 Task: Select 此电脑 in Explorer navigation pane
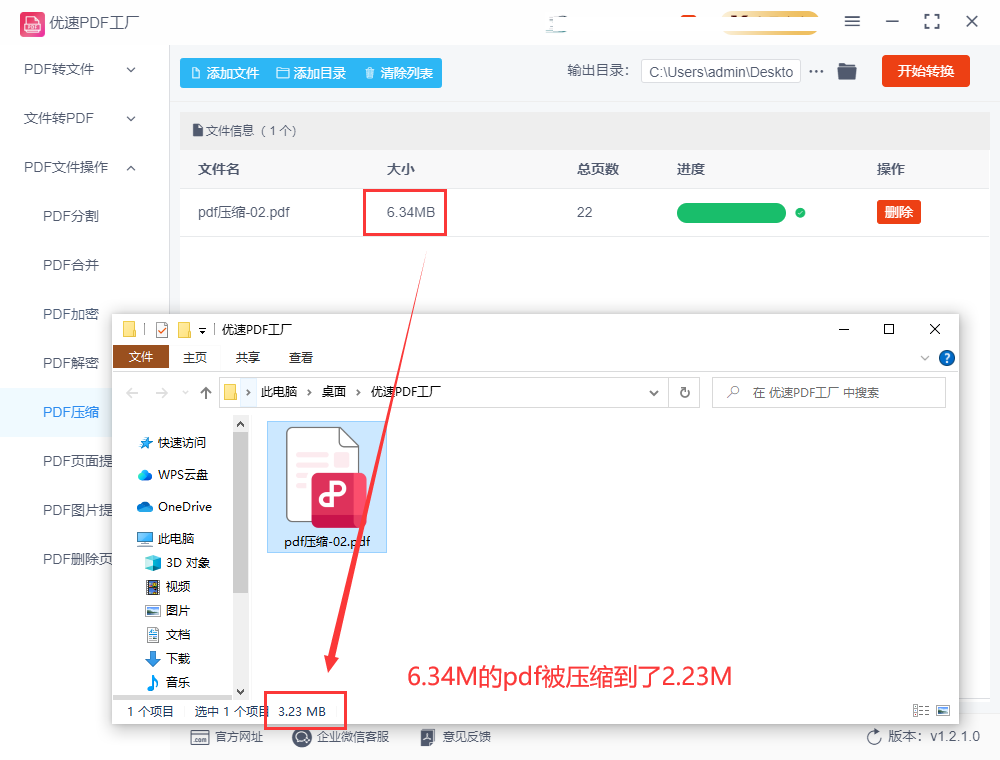point(166,539)
